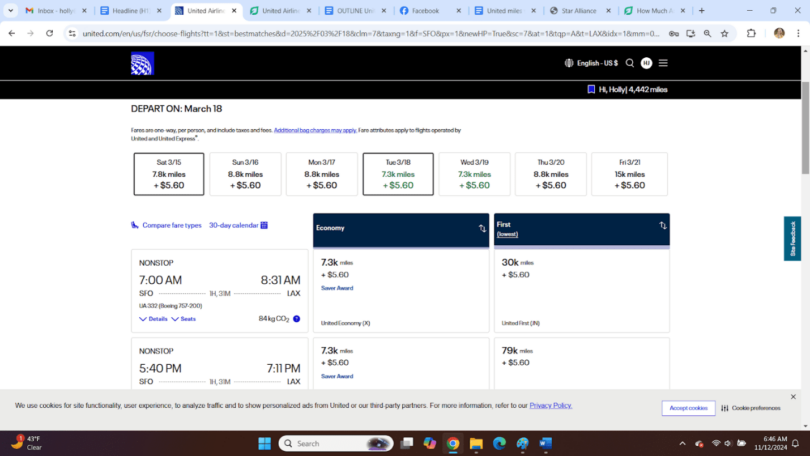Viewport: 810px width, 456px height.
Task: Click the CO2 emissions info icon
Action: coord(297,319)
